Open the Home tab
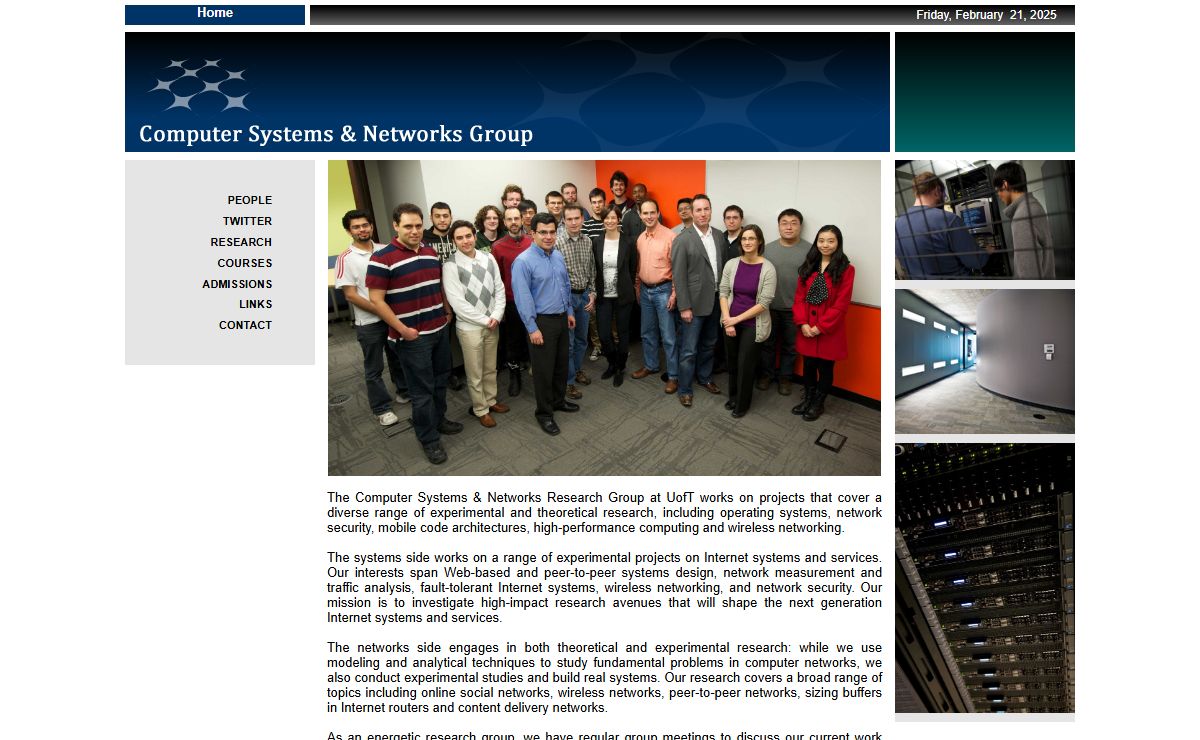Viewport: 1200px width, 740px height. click(215, 14)
